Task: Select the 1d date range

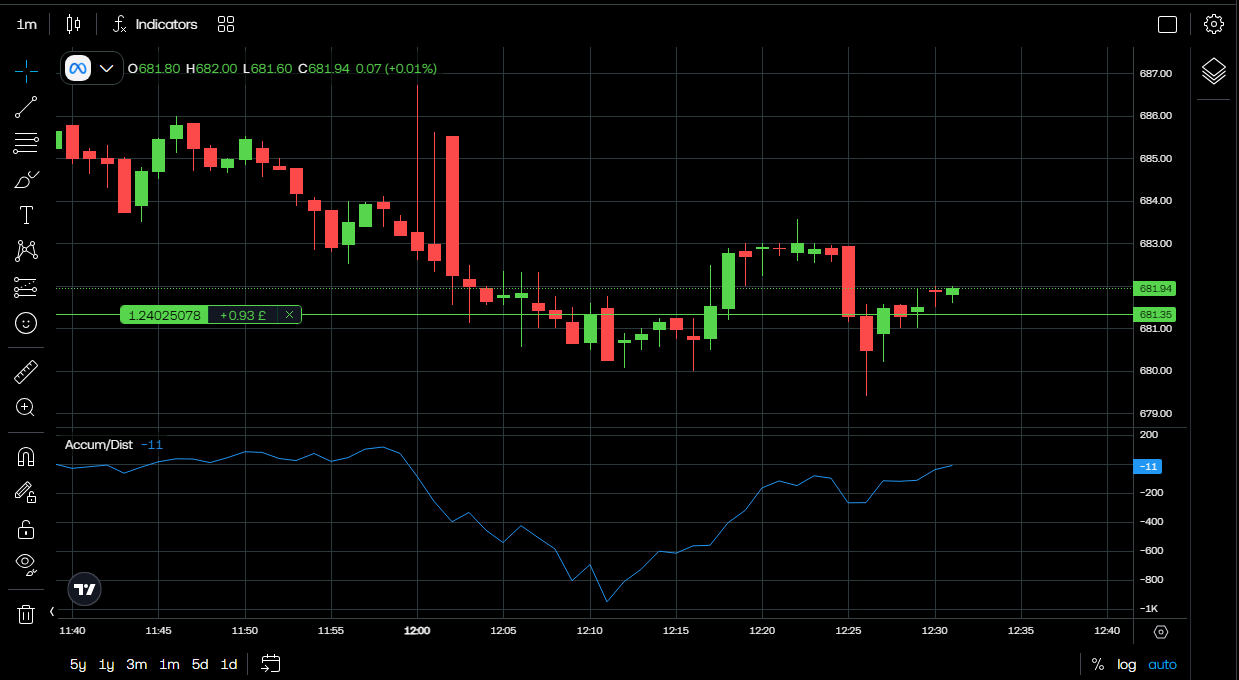Action: point(229,664)
